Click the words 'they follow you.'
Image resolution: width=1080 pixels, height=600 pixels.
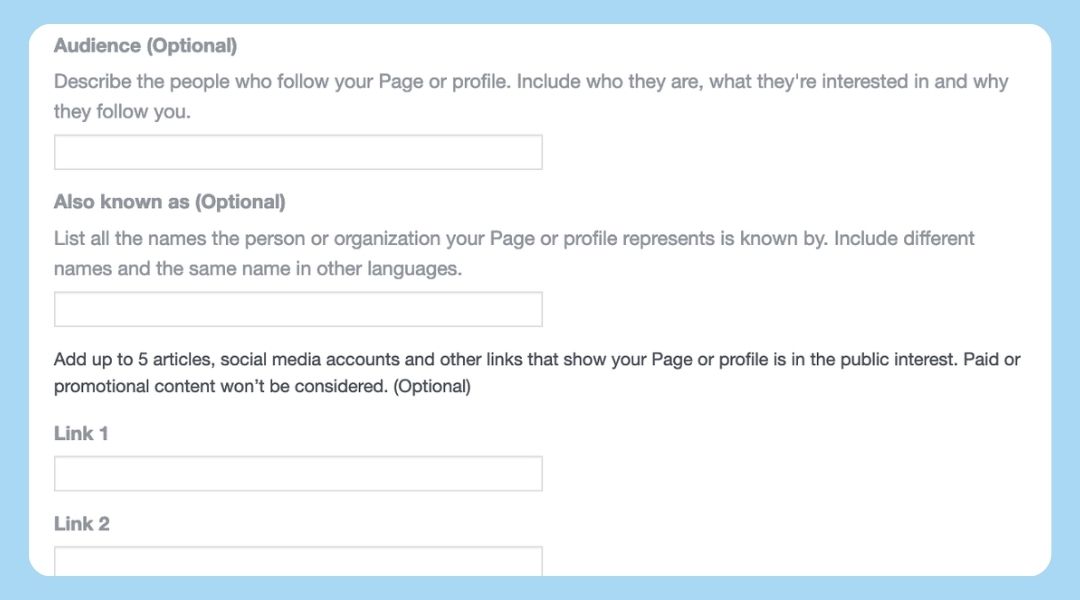[122, 112]
